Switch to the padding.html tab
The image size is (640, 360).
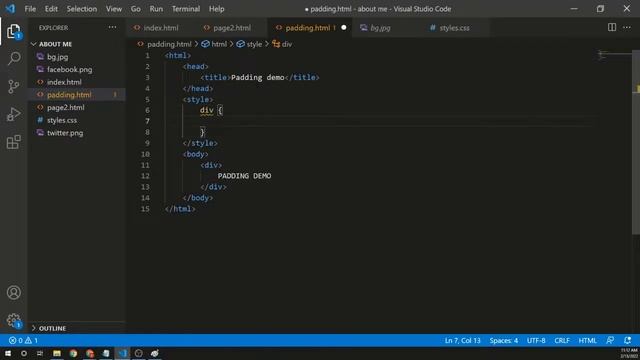point(308,27)
